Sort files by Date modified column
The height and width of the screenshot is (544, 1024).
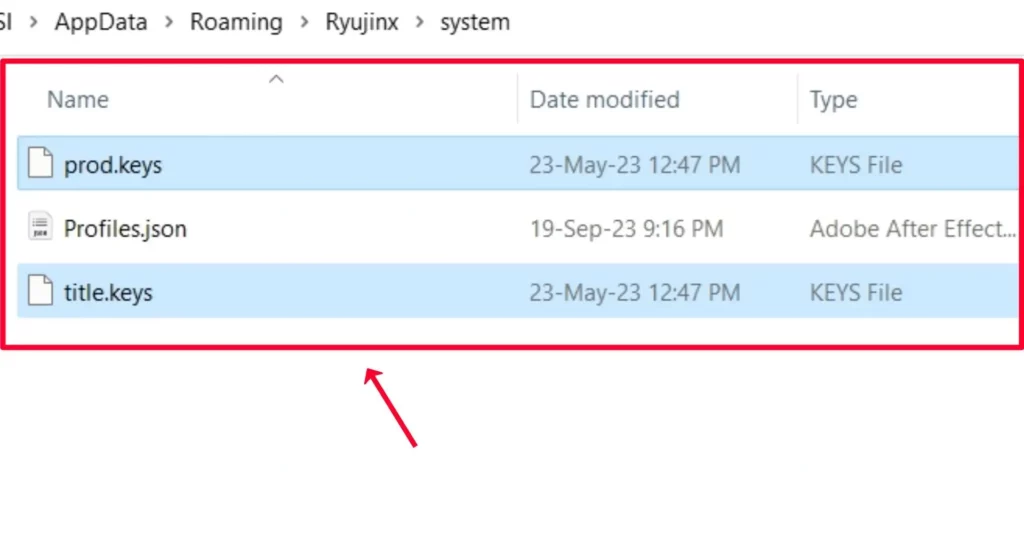coord(605,100)
